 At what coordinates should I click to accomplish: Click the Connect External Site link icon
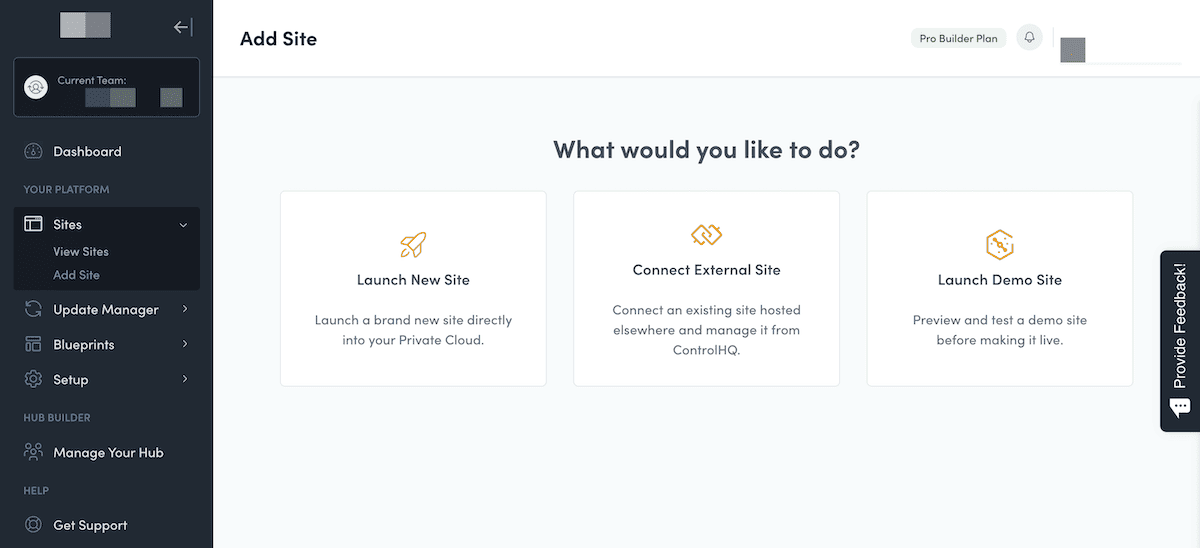706,235
